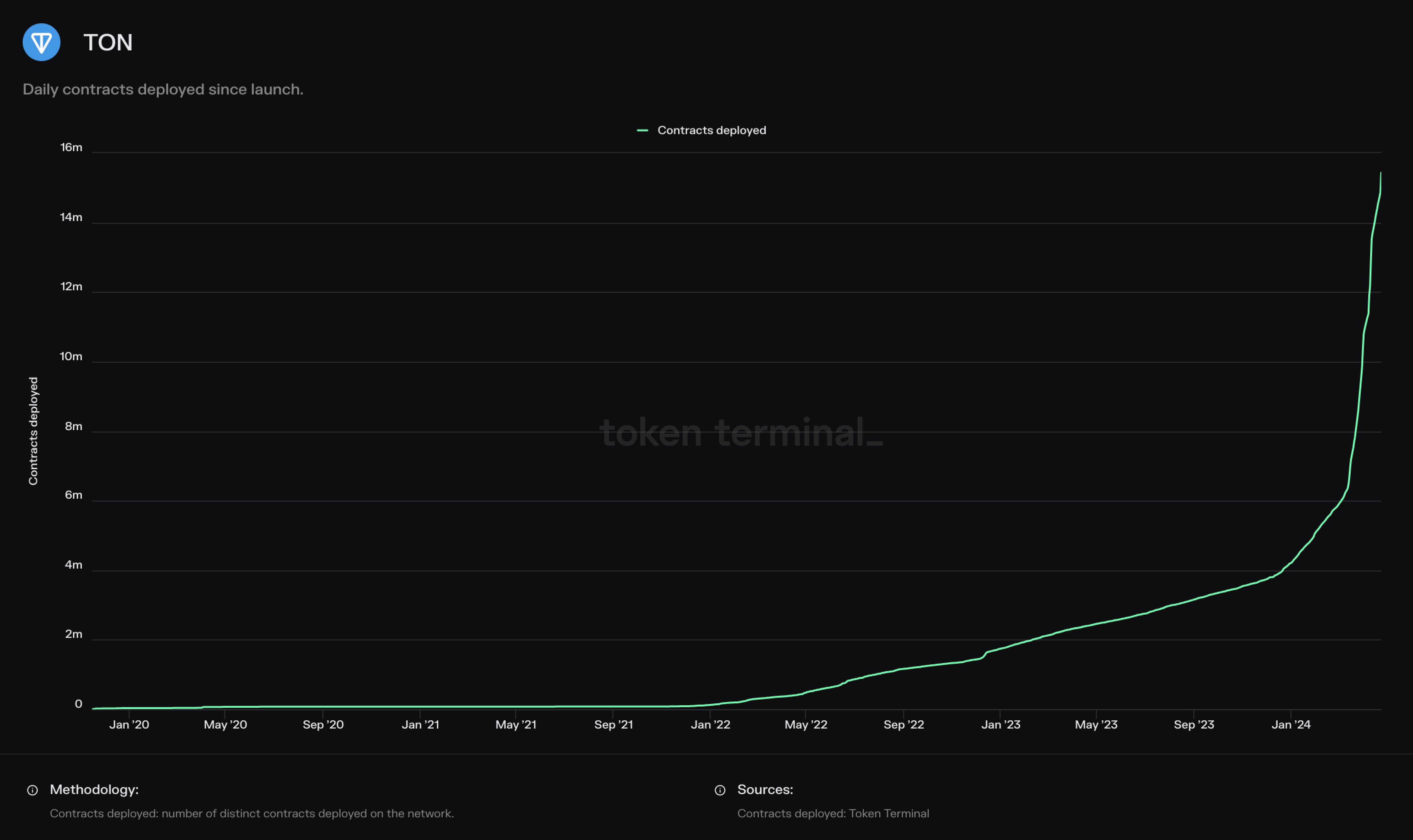Screen dimensions: 1413x840
Task: Click the methodology description text
Action: tap(252, 814)
